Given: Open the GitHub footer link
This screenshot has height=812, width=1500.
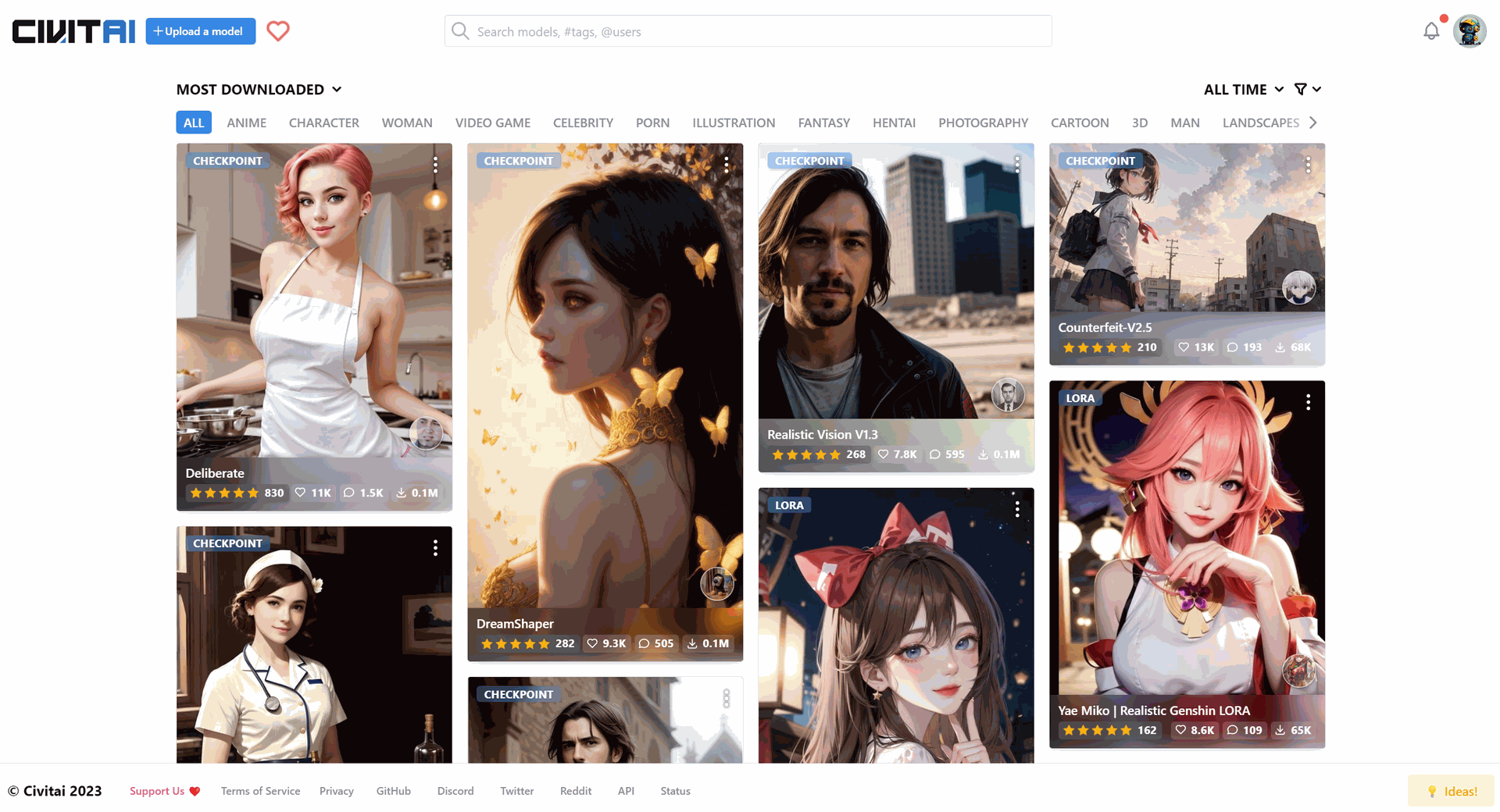Looking at the screenshot, I should [x=394, y=791].
